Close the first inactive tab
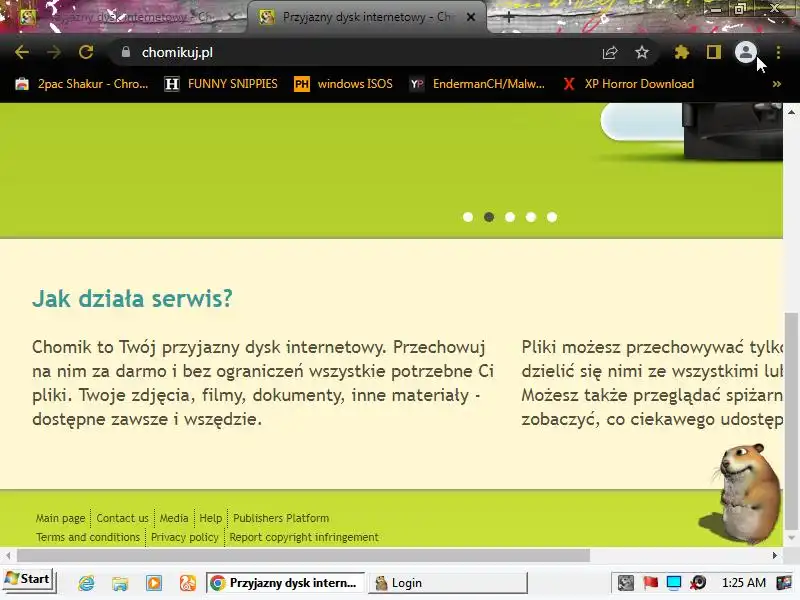This screenshot has width=800, height=600. click(x=231, y=17)
